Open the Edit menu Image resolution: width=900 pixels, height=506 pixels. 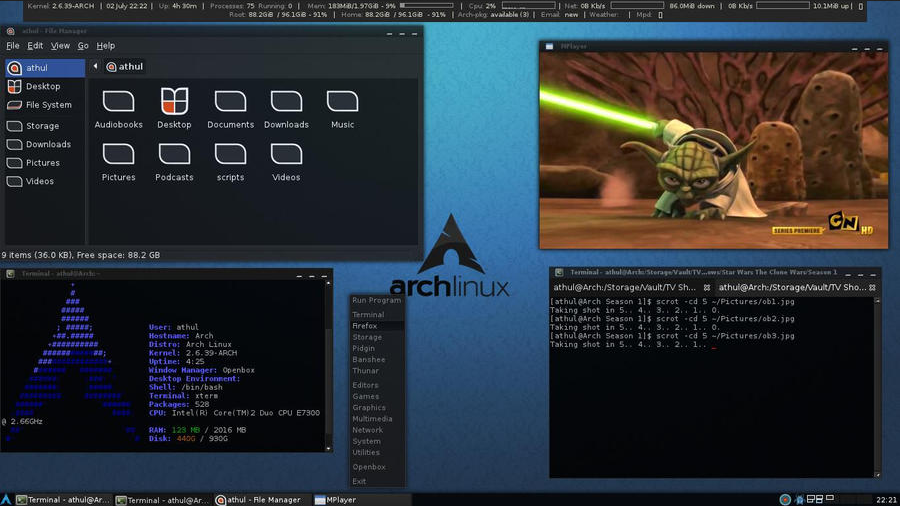tap(35, 45)
